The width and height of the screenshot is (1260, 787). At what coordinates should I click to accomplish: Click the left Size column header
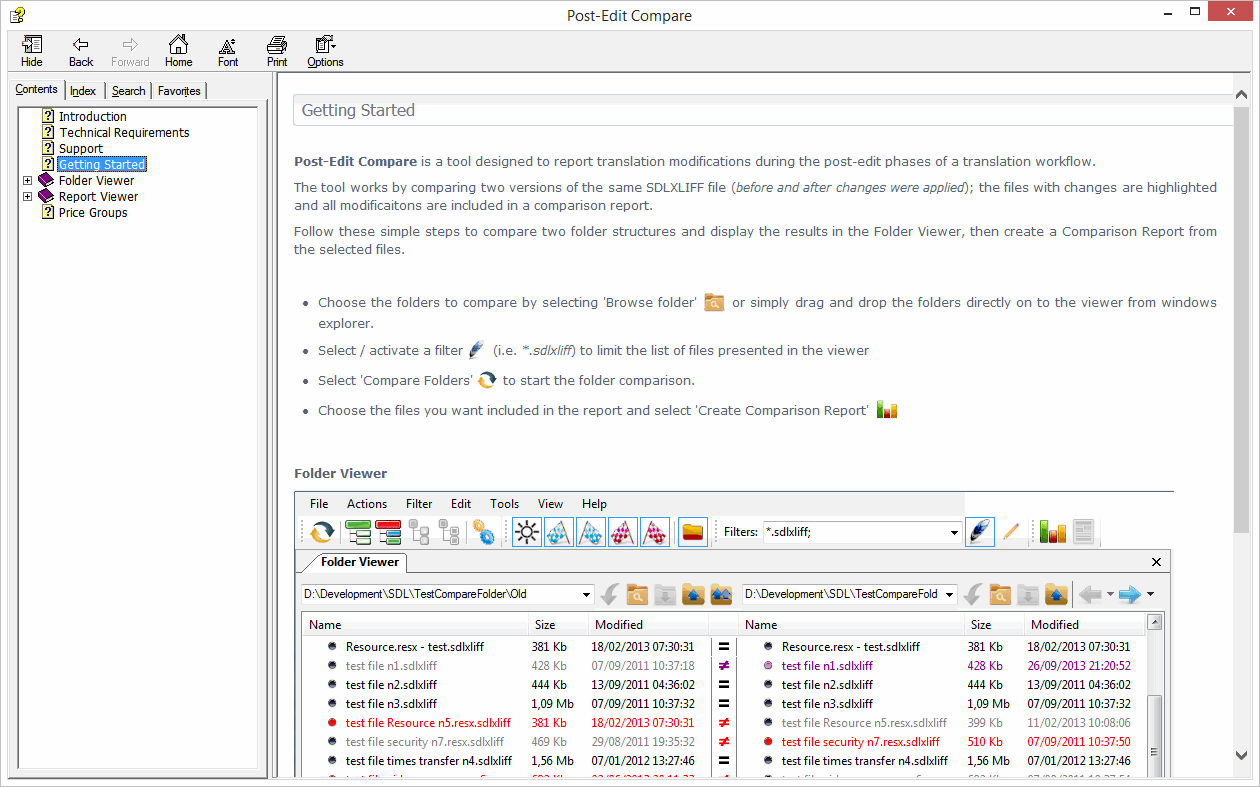click(558, 625)
